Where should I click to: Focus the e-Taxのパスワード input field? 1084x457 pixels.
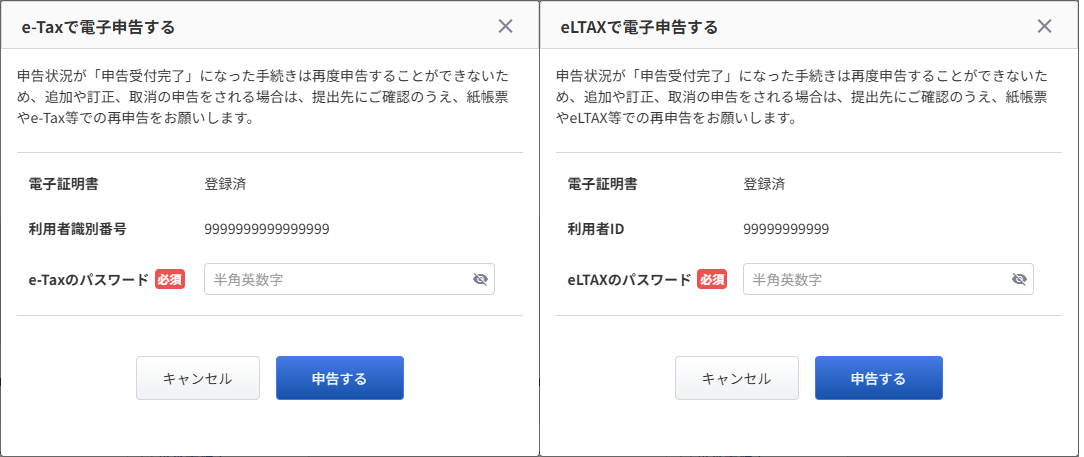[349, 279]
